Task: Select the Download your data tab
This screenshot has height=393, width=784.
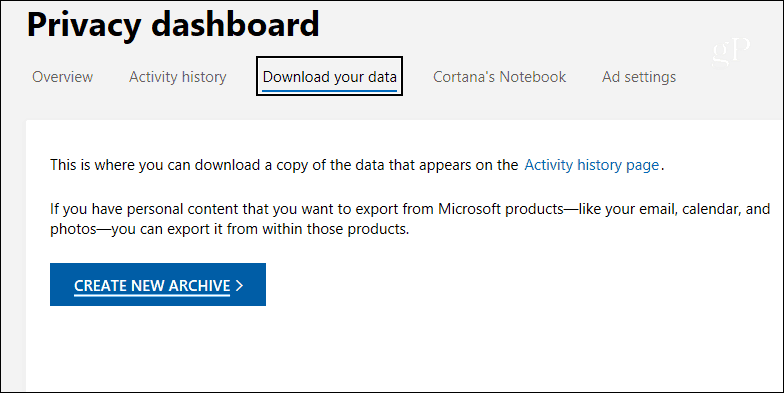Action: pyautogui.click(x=330, y=76)
